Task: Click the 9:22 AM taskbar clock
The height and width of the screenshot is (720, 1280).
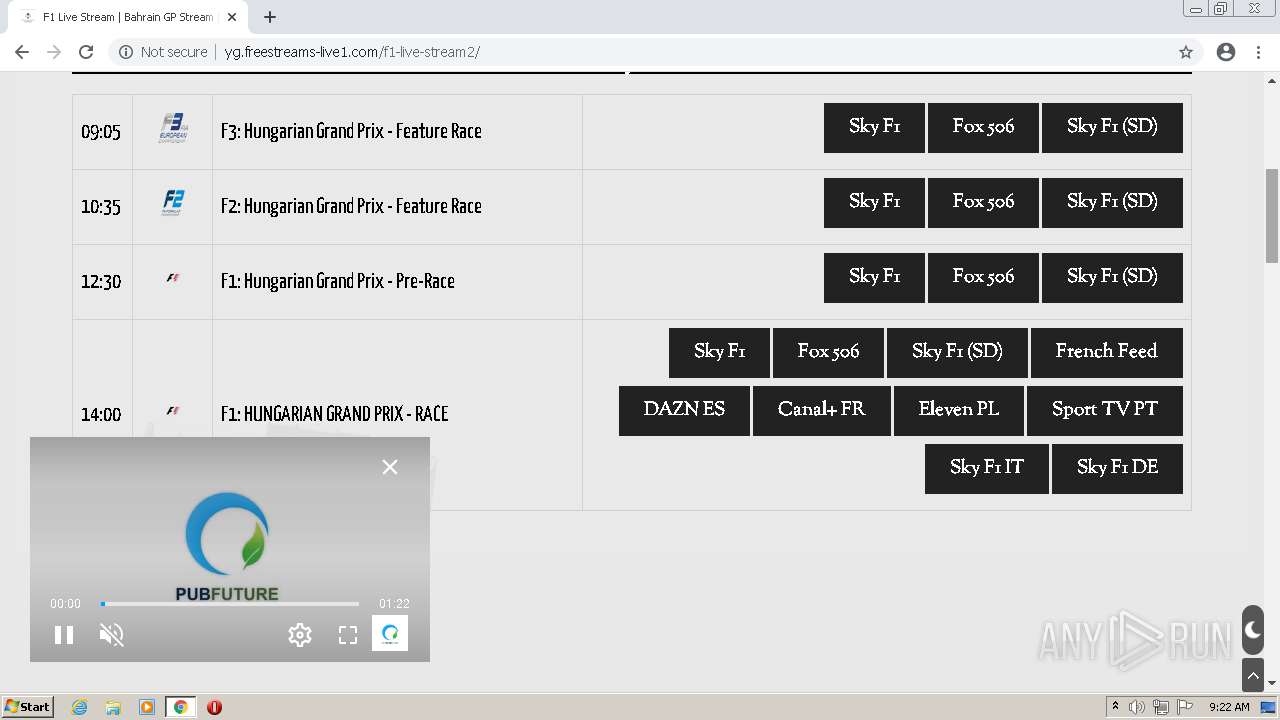Action: click(1229, 707)
